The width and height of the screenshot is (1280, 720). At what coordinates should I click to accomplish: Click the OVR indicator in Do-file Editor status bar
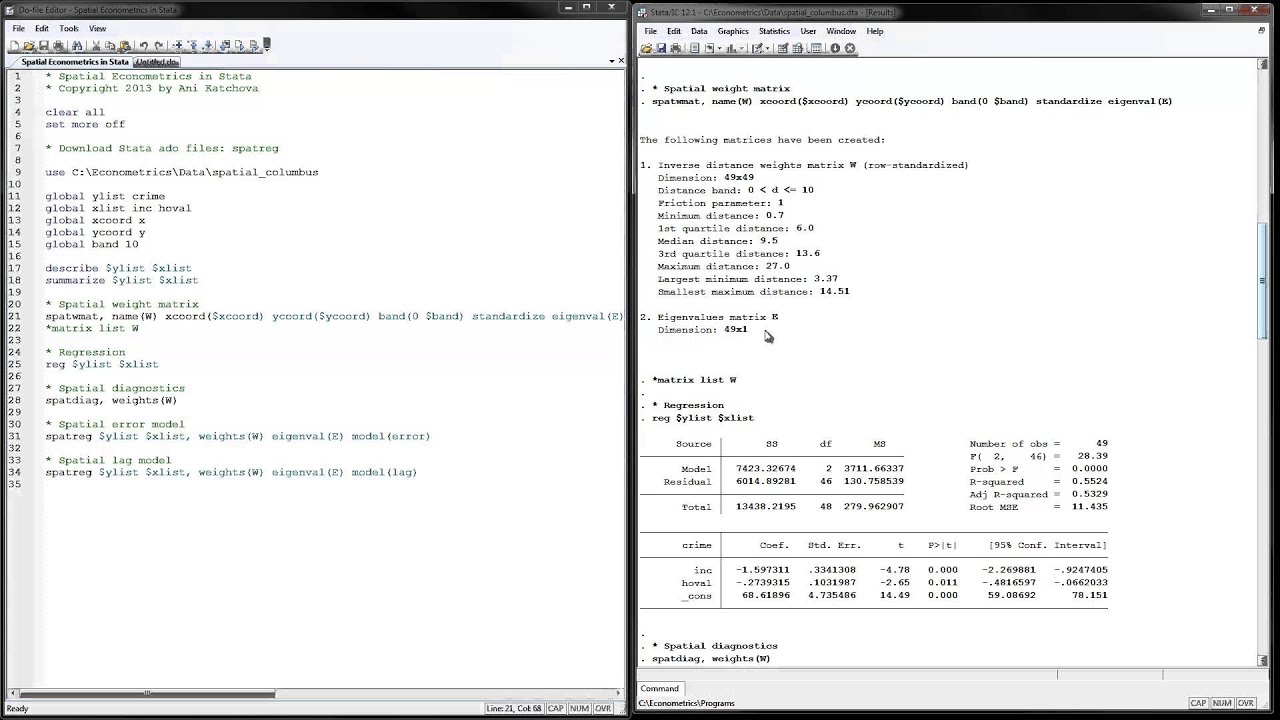coord(603,708)
